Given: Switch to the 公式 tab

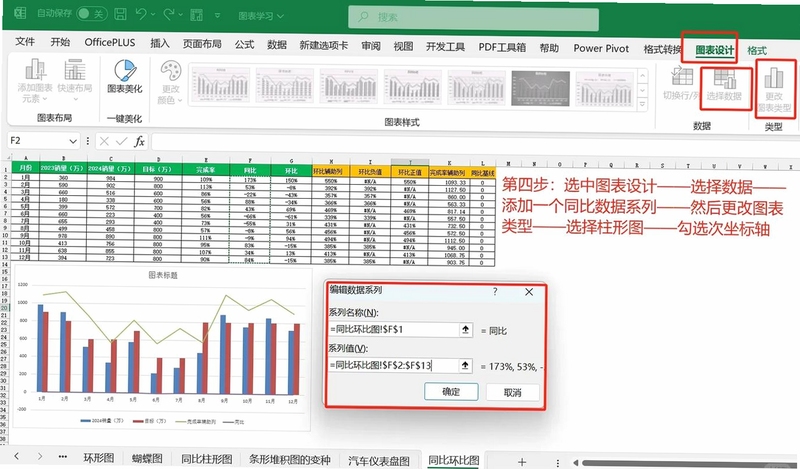Looking at the screenshot, I should (244, 44).
